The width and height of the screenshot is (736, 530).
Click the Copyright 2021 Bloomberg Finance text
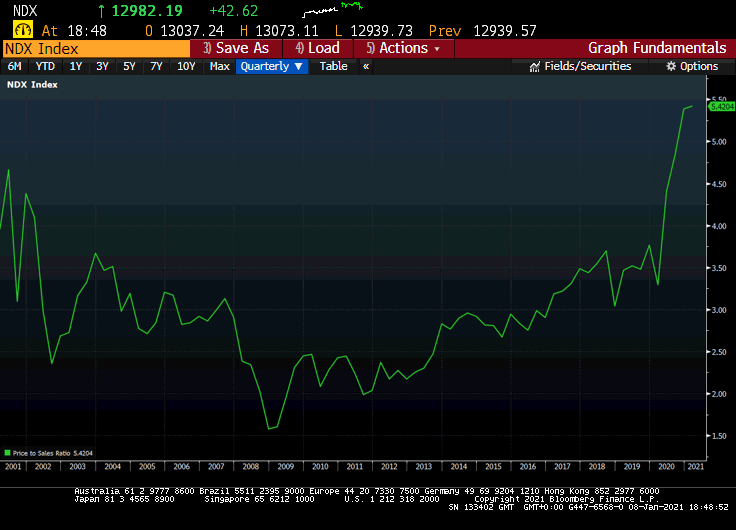pyautogui.click(x=566, y=499)
